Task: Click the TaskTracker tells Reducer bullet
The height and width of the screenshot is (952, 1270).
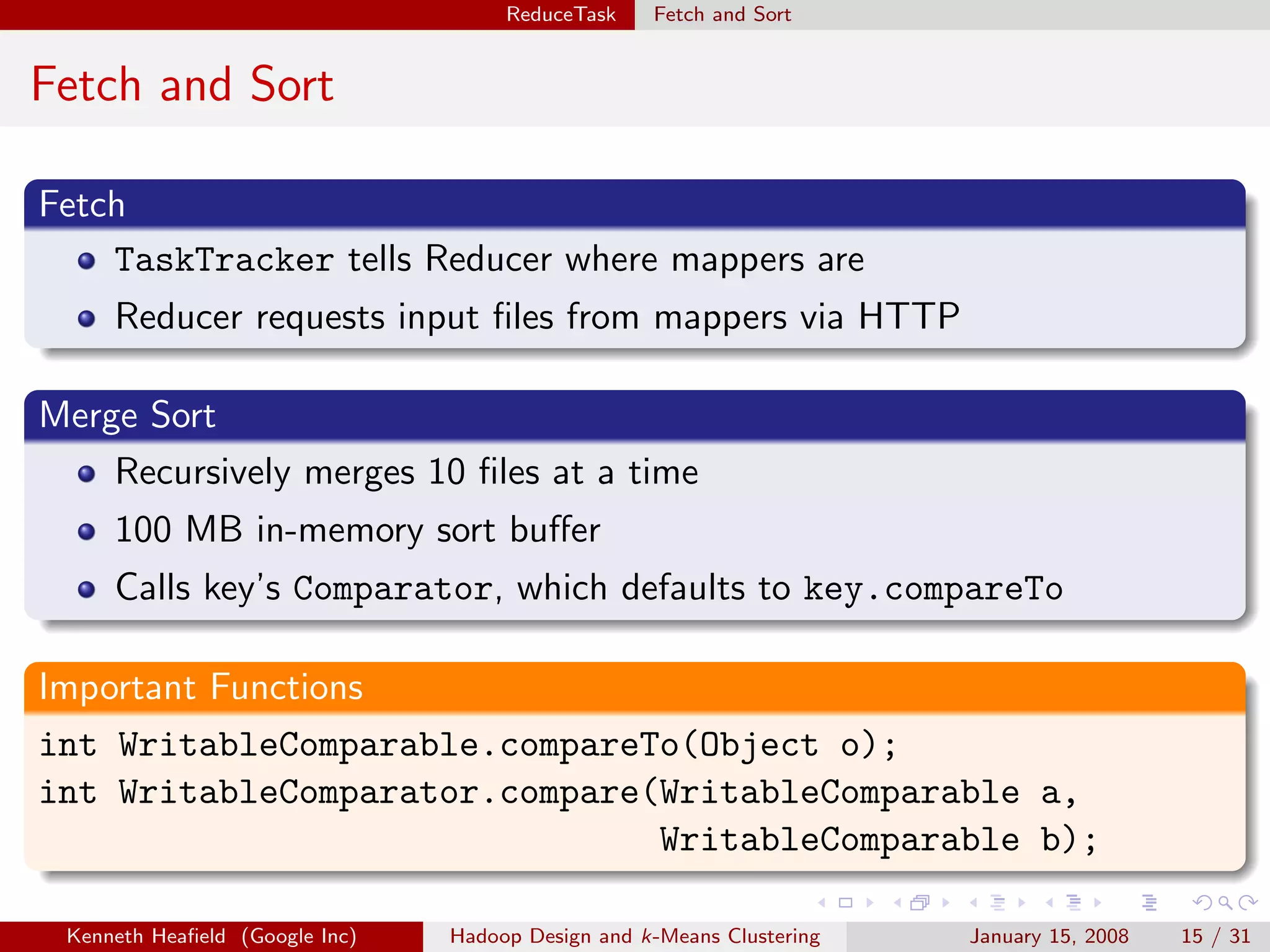Action: 489,260
